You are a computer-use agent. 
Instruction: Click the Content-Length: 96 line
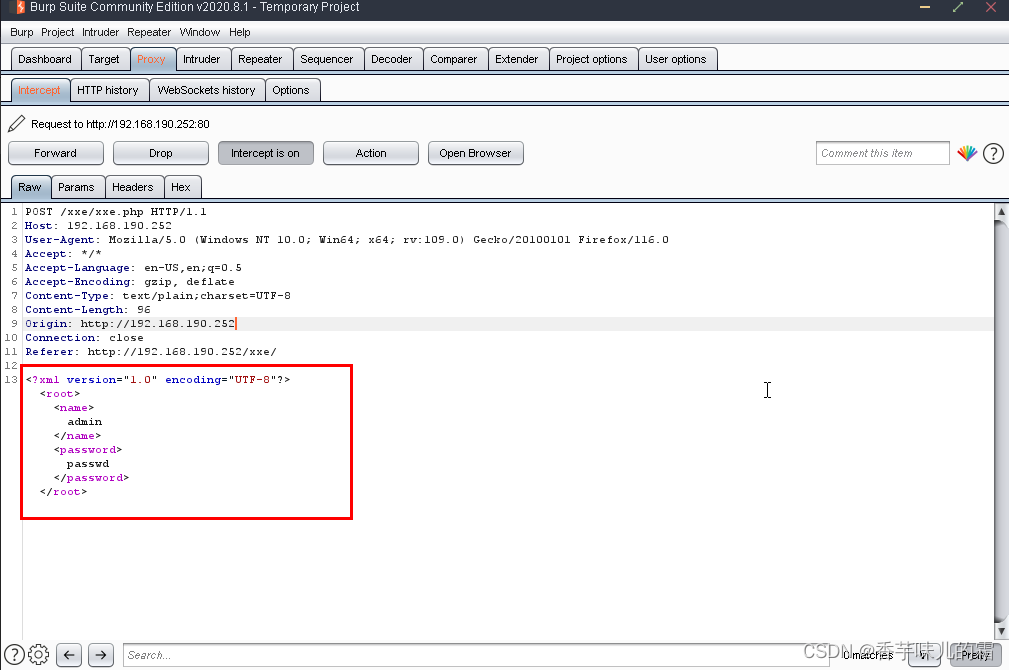pos(88,310)
